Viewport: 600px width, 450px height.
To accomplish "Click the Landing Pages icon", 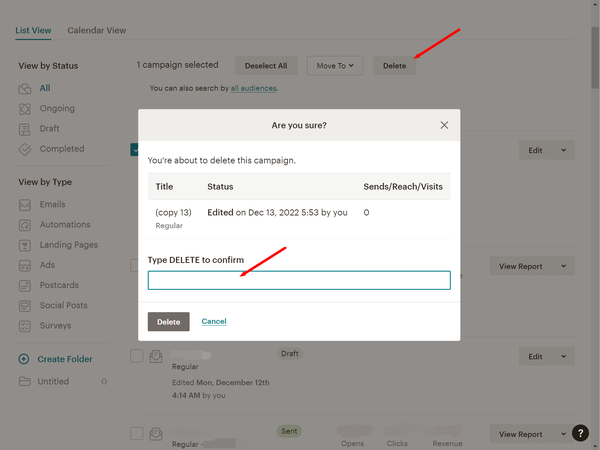I will [25, 245].
